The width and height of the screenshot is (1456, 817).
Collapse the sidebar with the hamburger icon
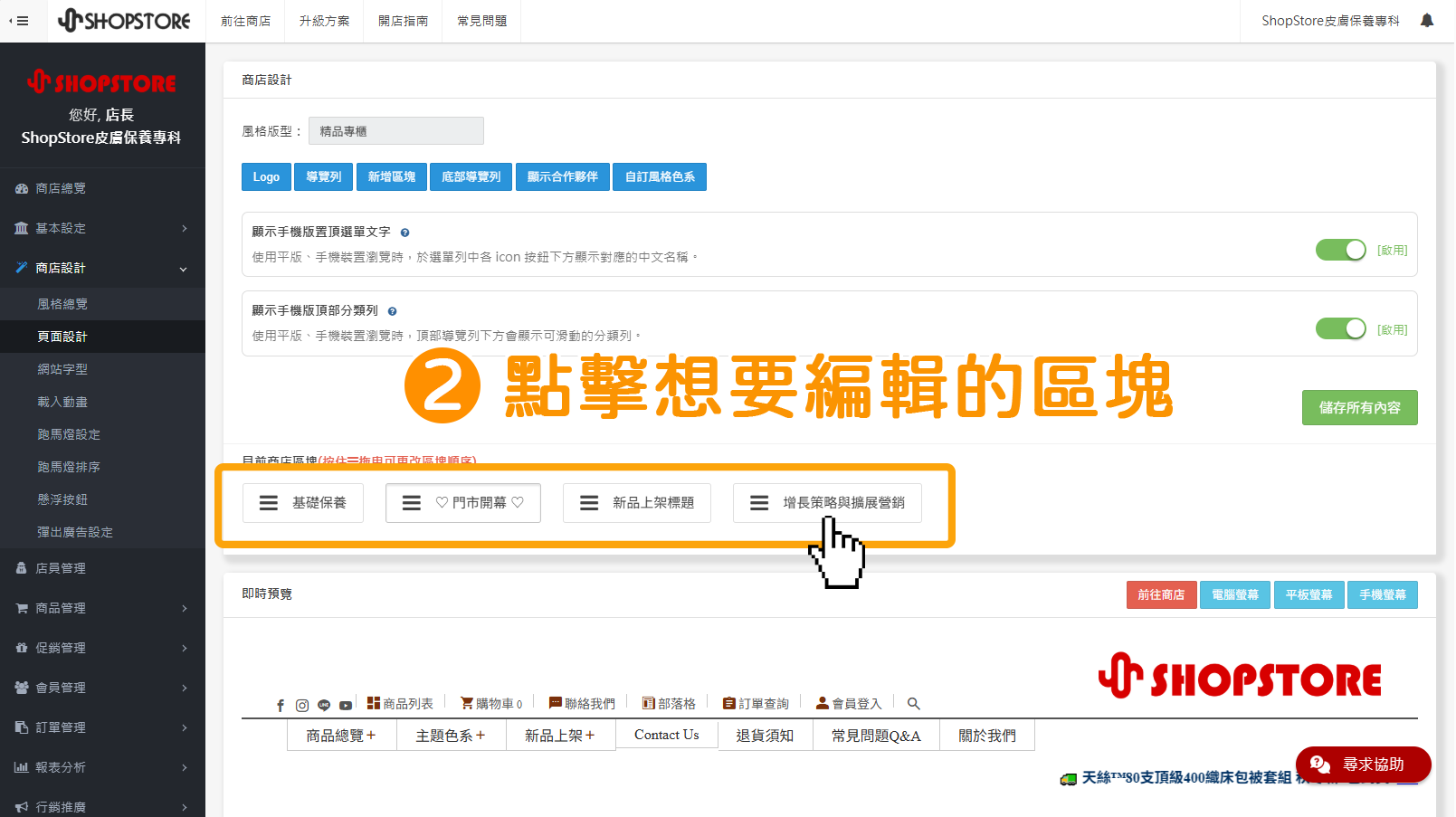coord(19,21)
